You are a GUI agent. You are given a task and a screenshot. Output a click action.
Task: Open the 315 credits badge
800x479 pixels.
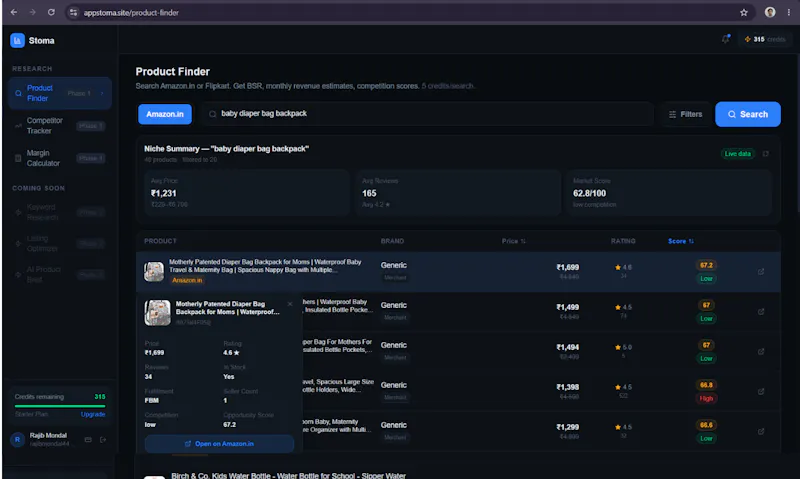point(764,39)
